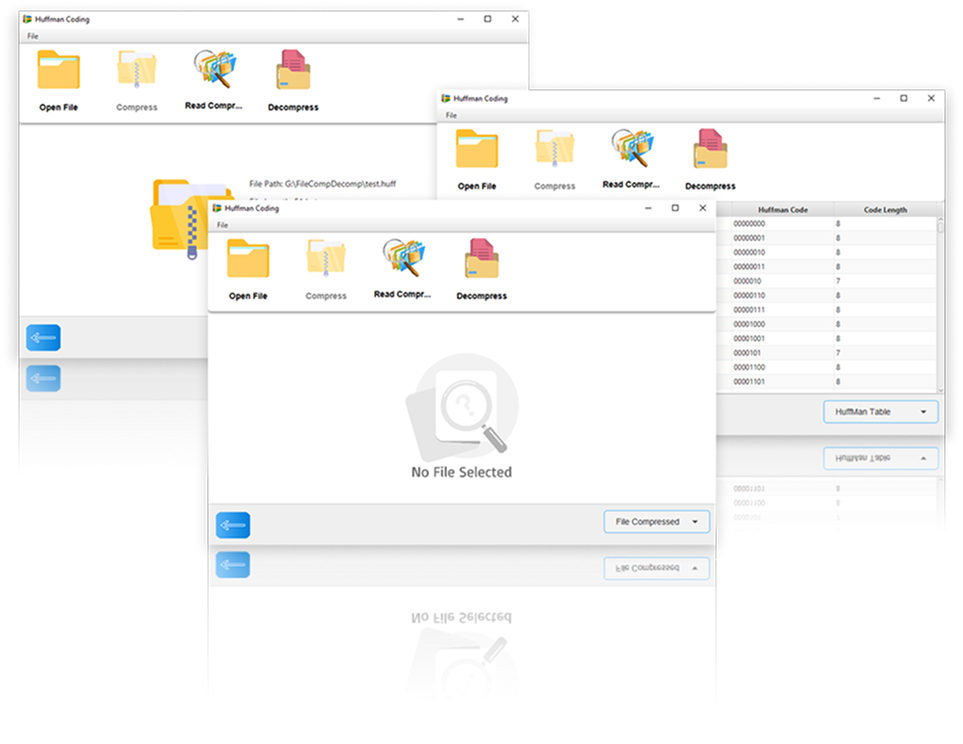Image resolution: width=963 pixels, height=744 pixels.
Task: Click Open File icon in No File Selected window
Action: tap(248, 260)
